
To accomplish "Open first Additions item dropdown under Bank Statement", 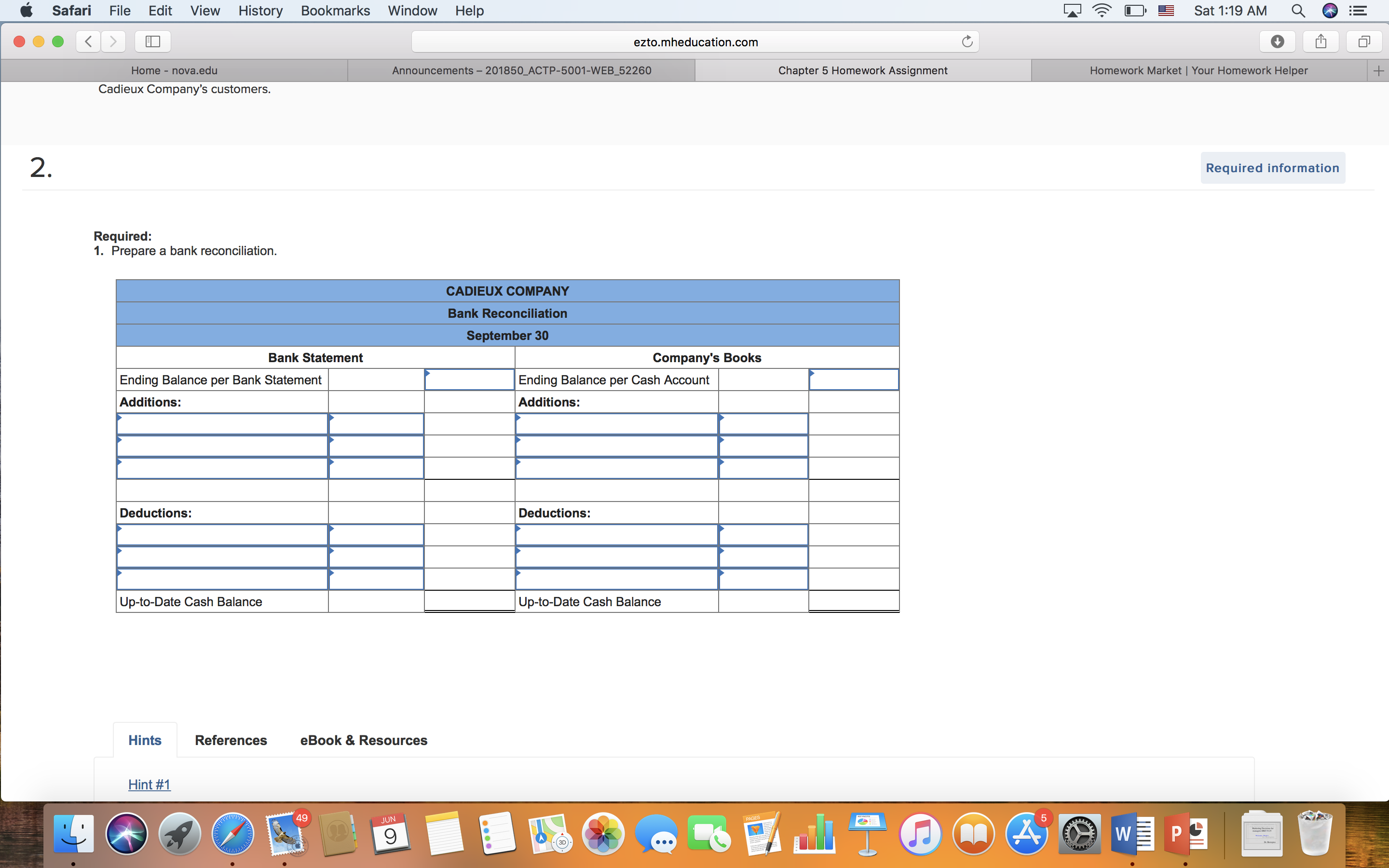I will (222, 424).
